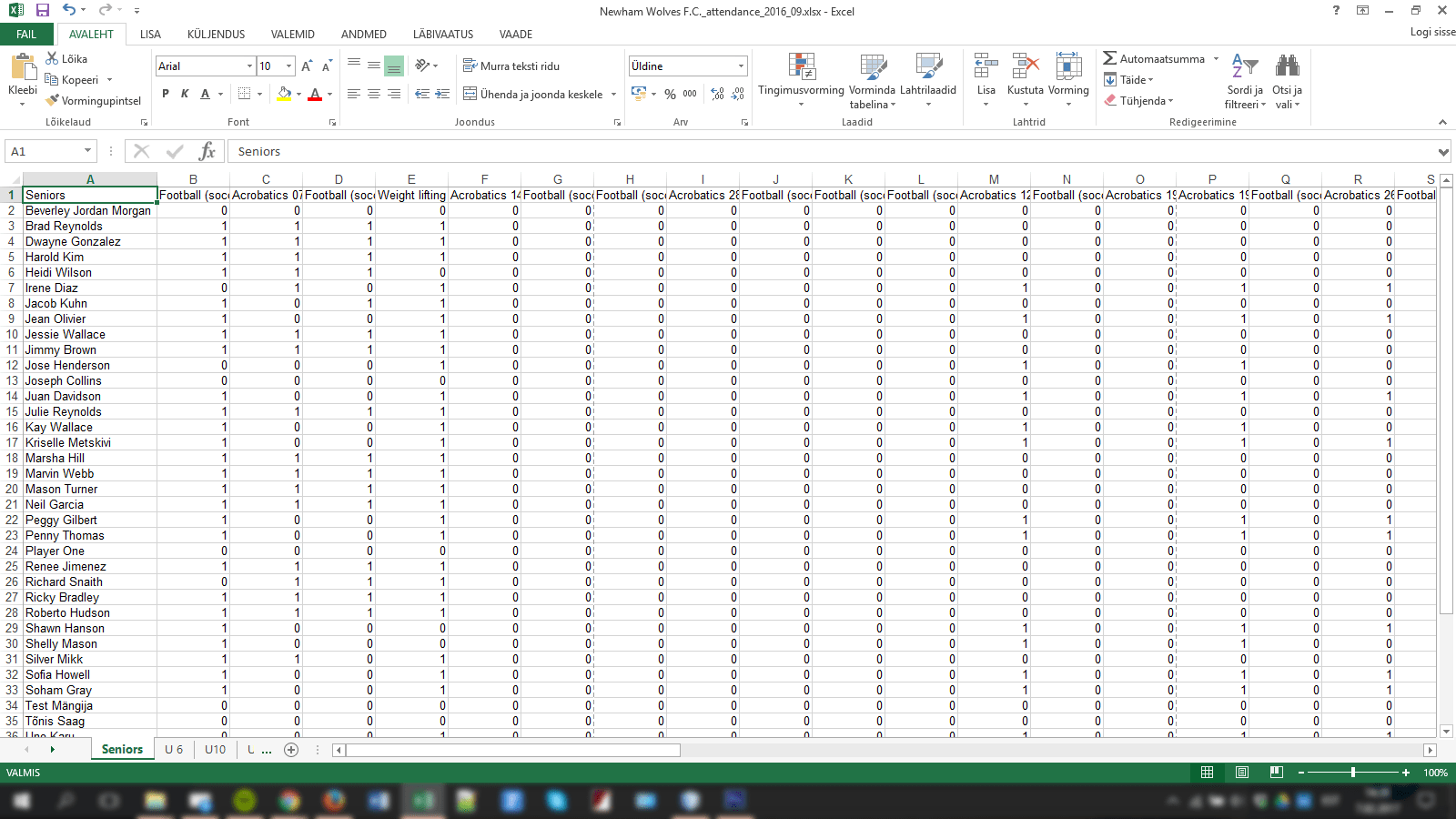Click the insert function fx icon
Viewport: 1456px width, 819px height.
207,151
